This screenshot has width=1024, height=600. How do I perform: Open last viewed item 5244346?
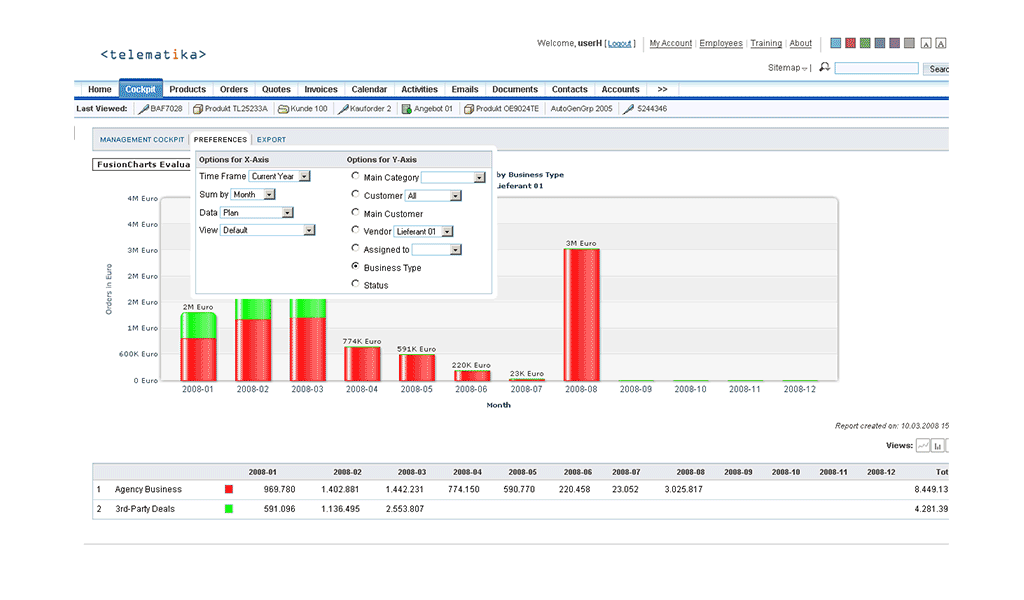point(645,109)
